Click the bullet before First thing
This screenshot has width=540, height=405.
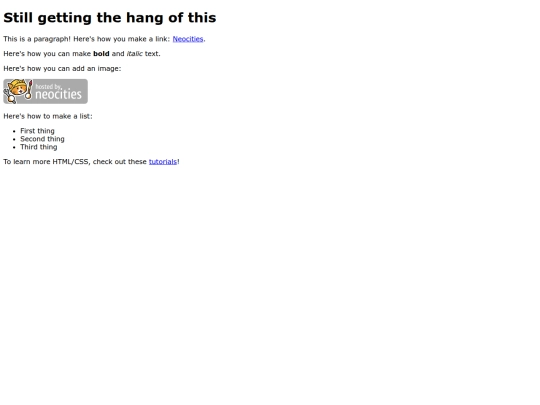pyautogui.click(x=14, y=131)
